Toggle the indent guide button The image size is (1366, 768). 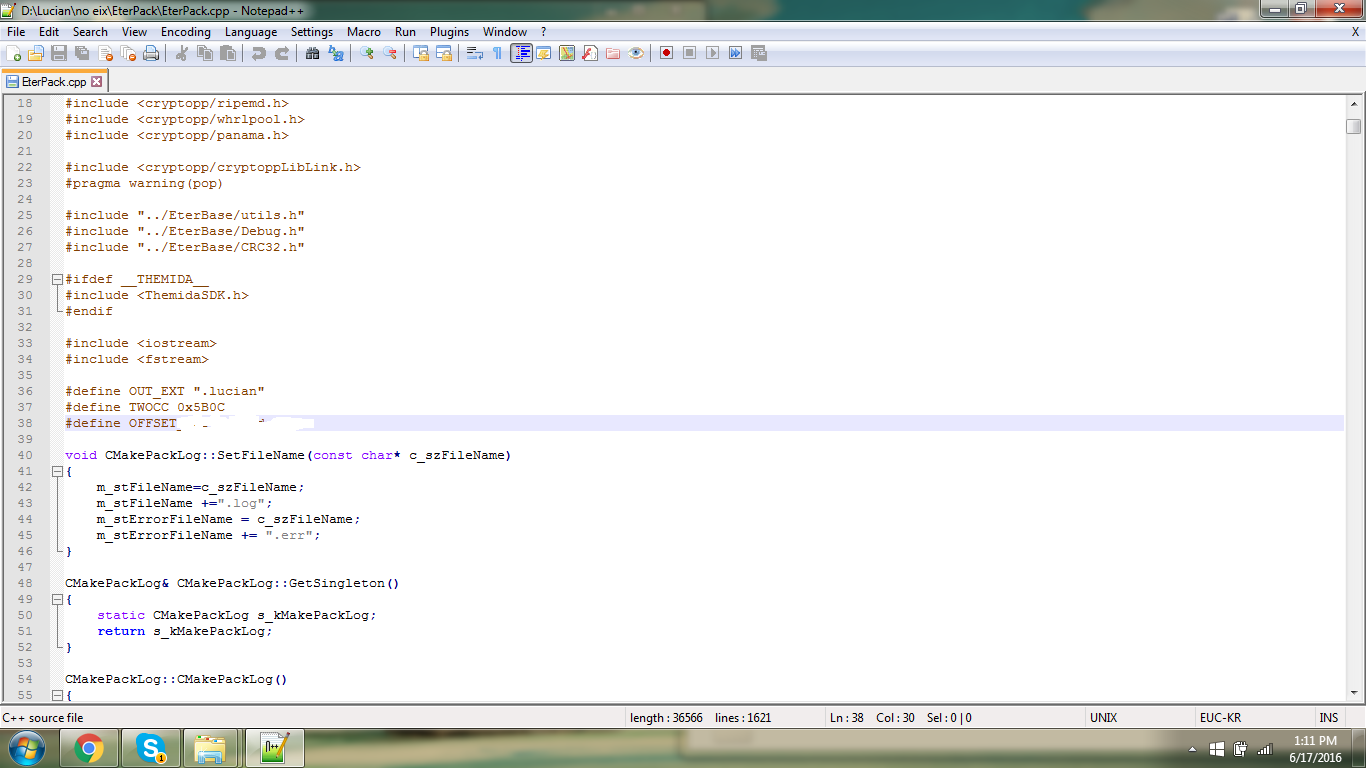(522, 53)
